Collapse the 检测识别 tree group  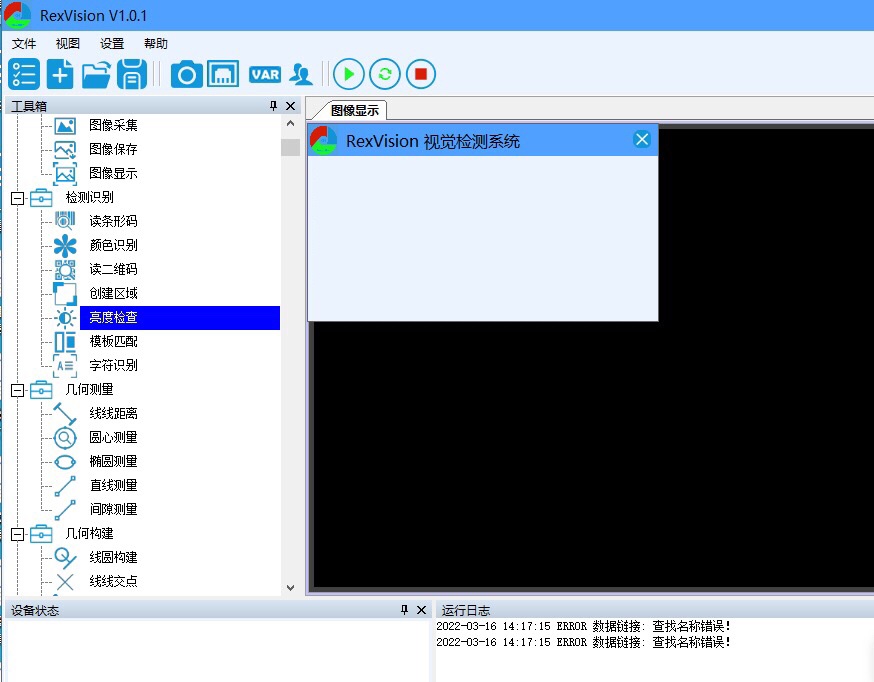[18, 198]
